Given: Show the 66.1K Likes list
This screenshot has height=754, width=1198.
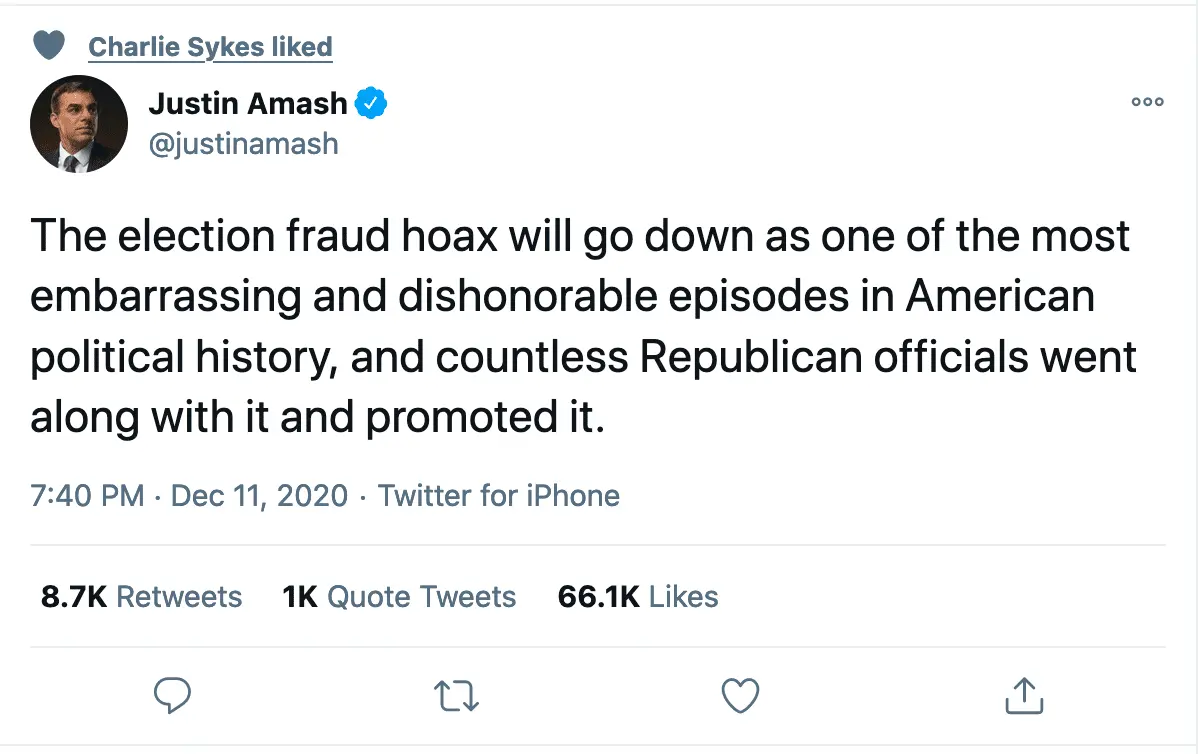Looking at the screenshot, I should coord(638,597).
